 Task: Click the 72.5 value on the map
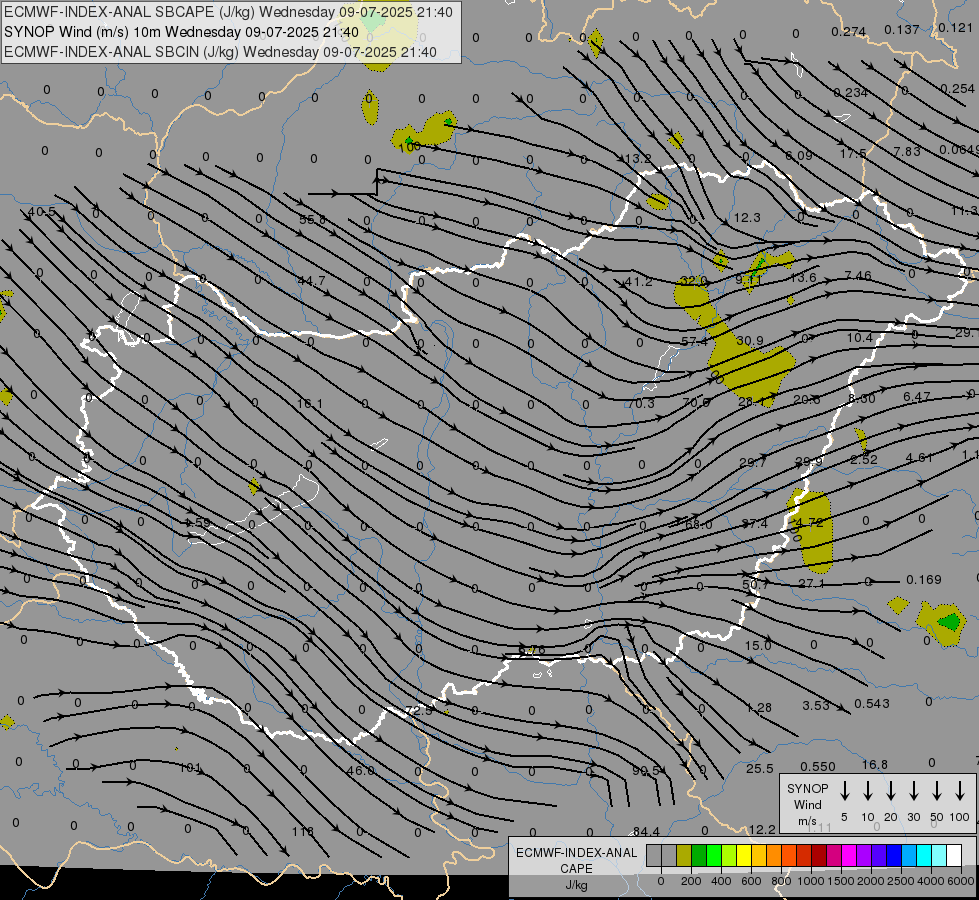418,710
